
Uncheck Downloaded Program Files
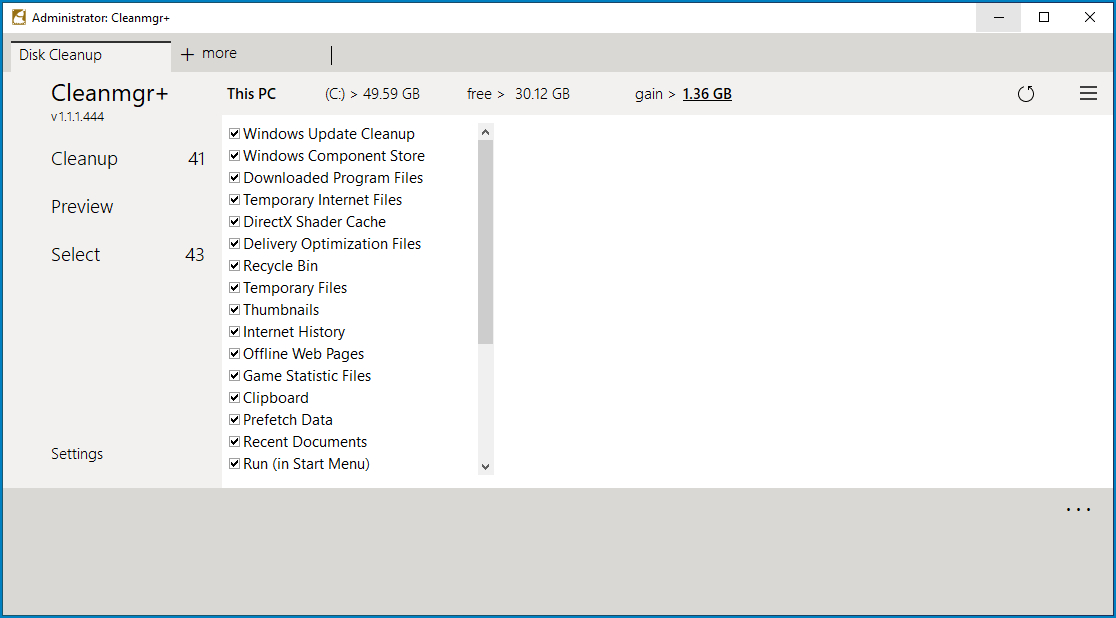234,178
